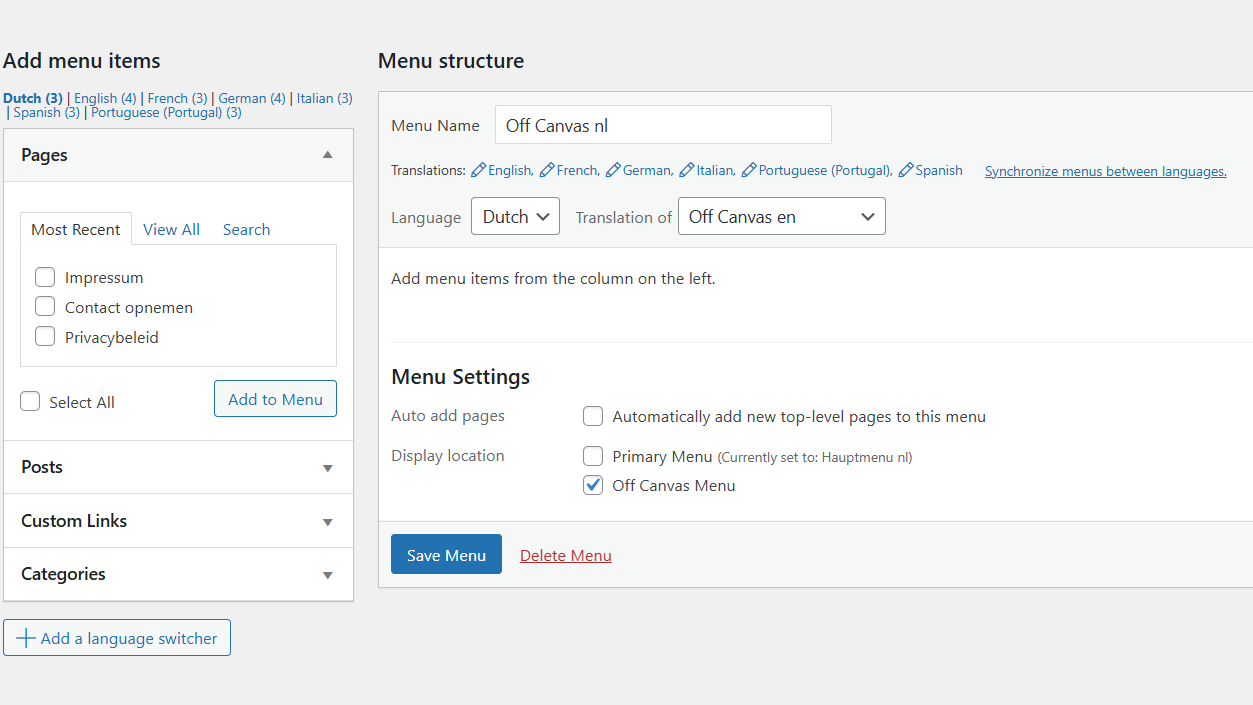Filter items by English (4)

(x=105, y=98)
